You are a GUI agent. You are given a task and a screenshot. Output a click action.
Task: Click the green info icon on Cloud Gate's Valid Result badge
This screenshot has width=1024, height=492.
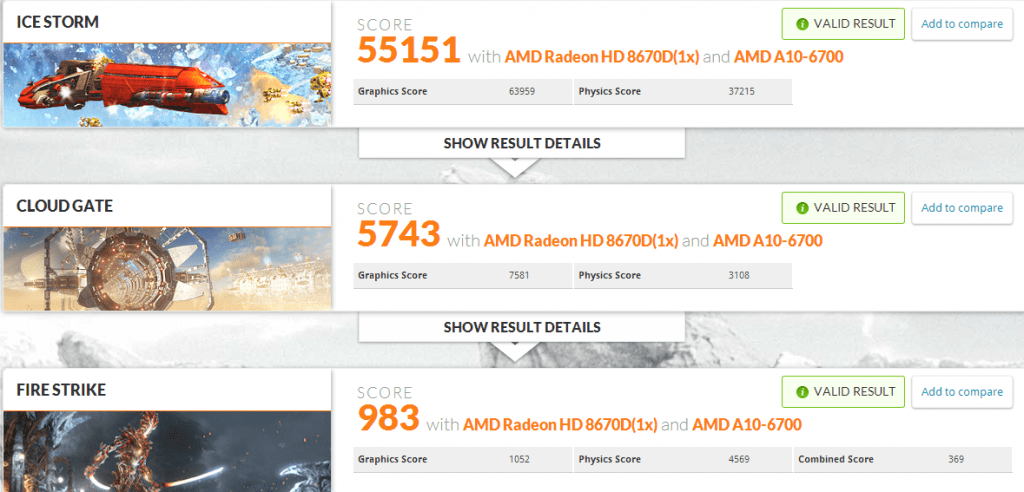(x=802, y=208)
